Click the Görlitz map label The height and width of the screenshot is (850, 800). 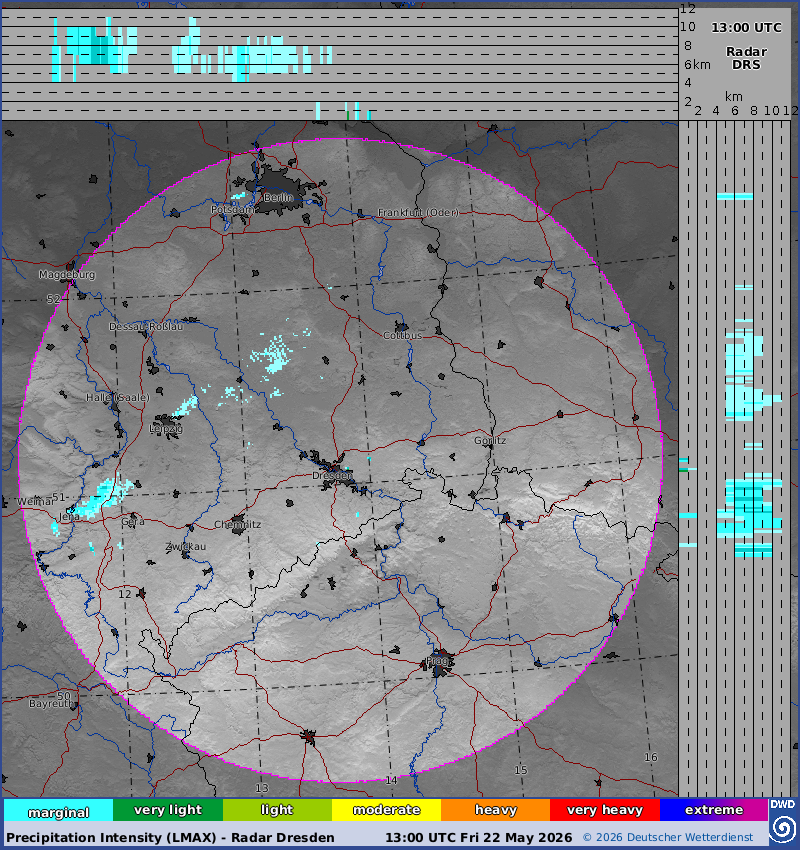point(490,441)
